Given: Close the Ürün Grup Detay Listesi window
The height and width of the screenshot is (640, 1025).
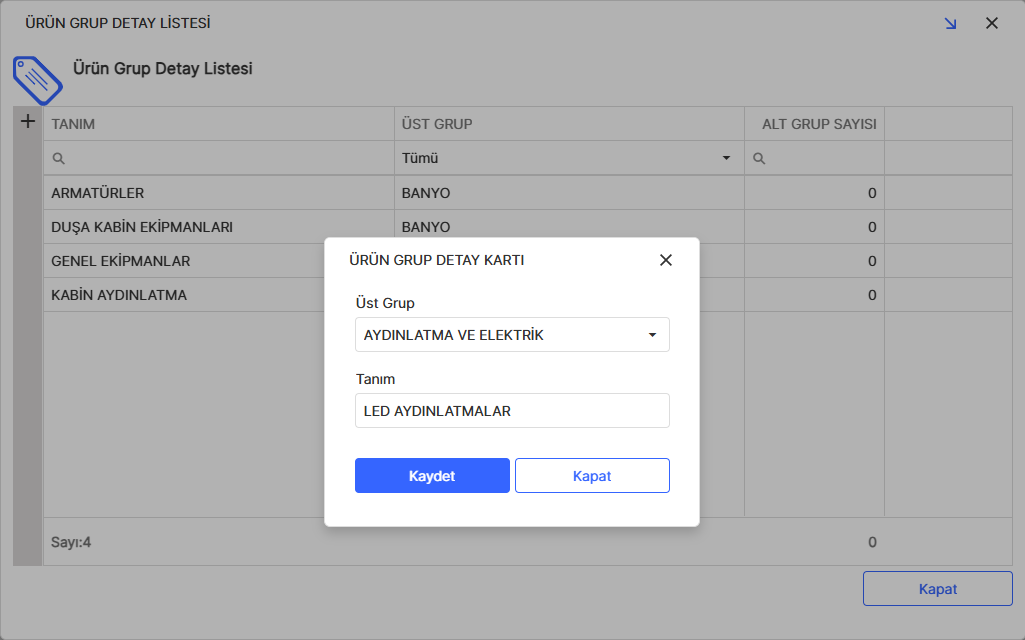Looking at the screenshot, I should [x=992, y=23].
